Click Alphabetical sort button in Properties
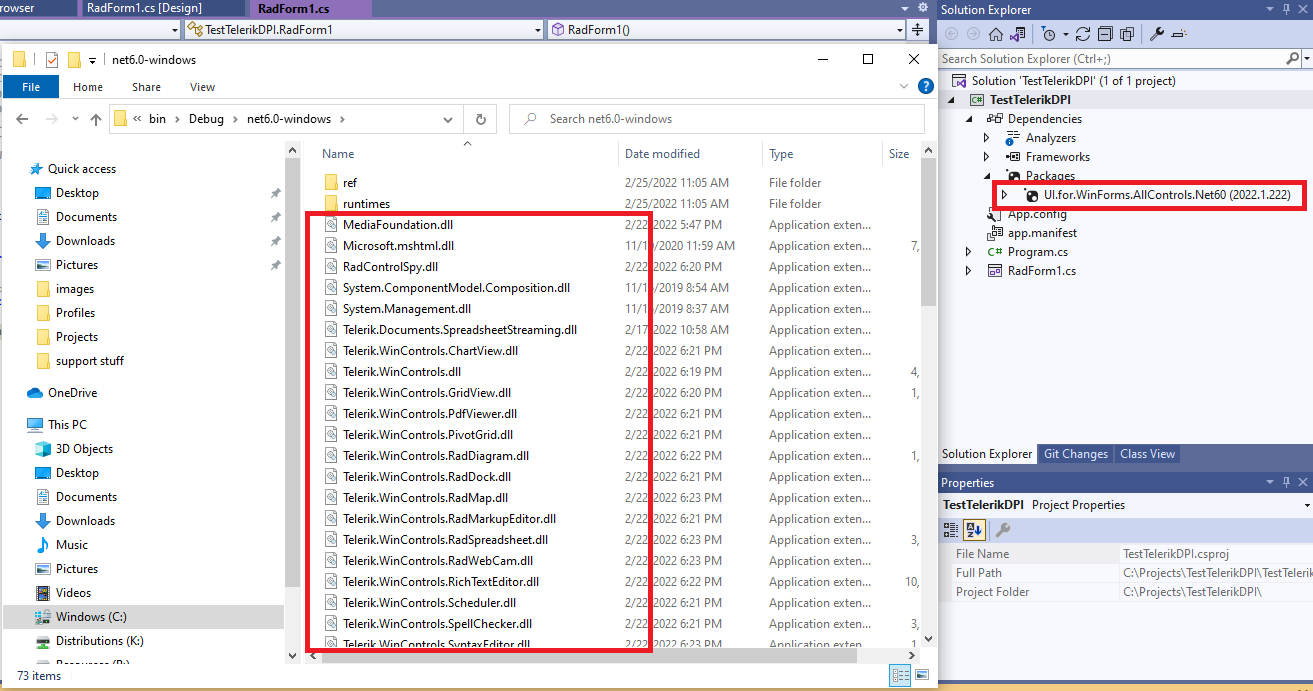The height and width of the screenshot is (691, 1313). pos(976,530)
